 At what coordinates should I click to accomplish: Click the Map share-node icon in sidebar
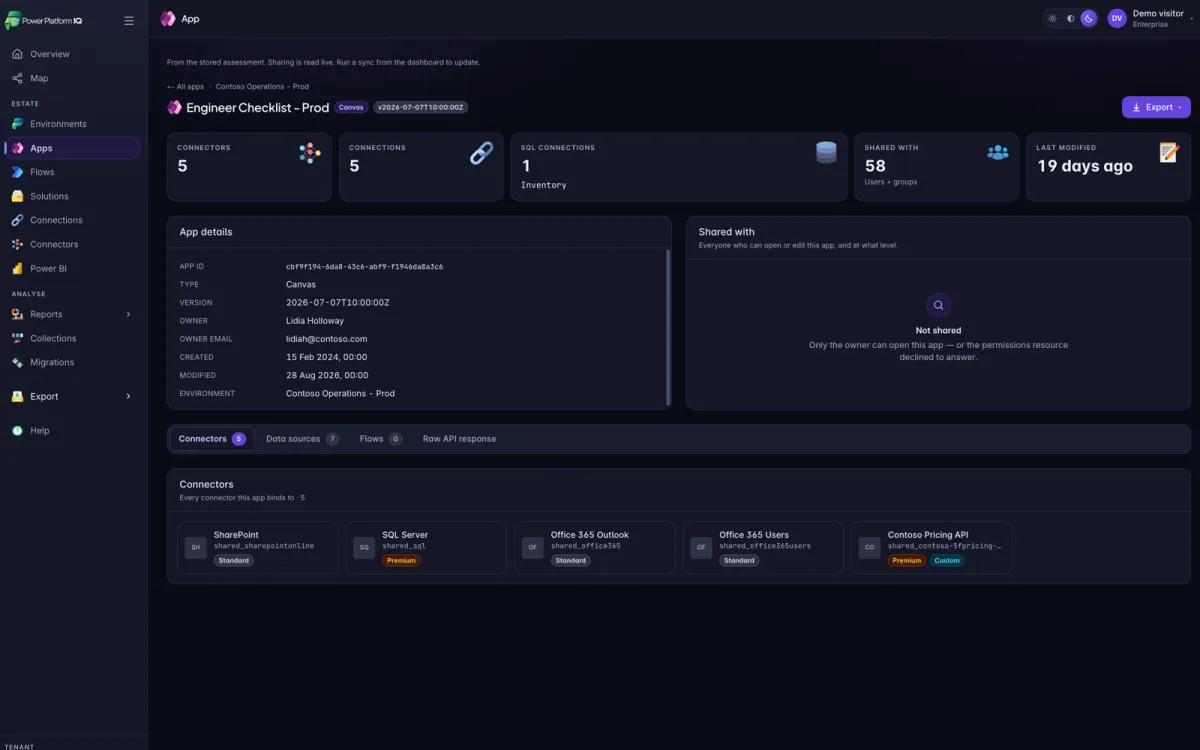click(x=18, y=78)
